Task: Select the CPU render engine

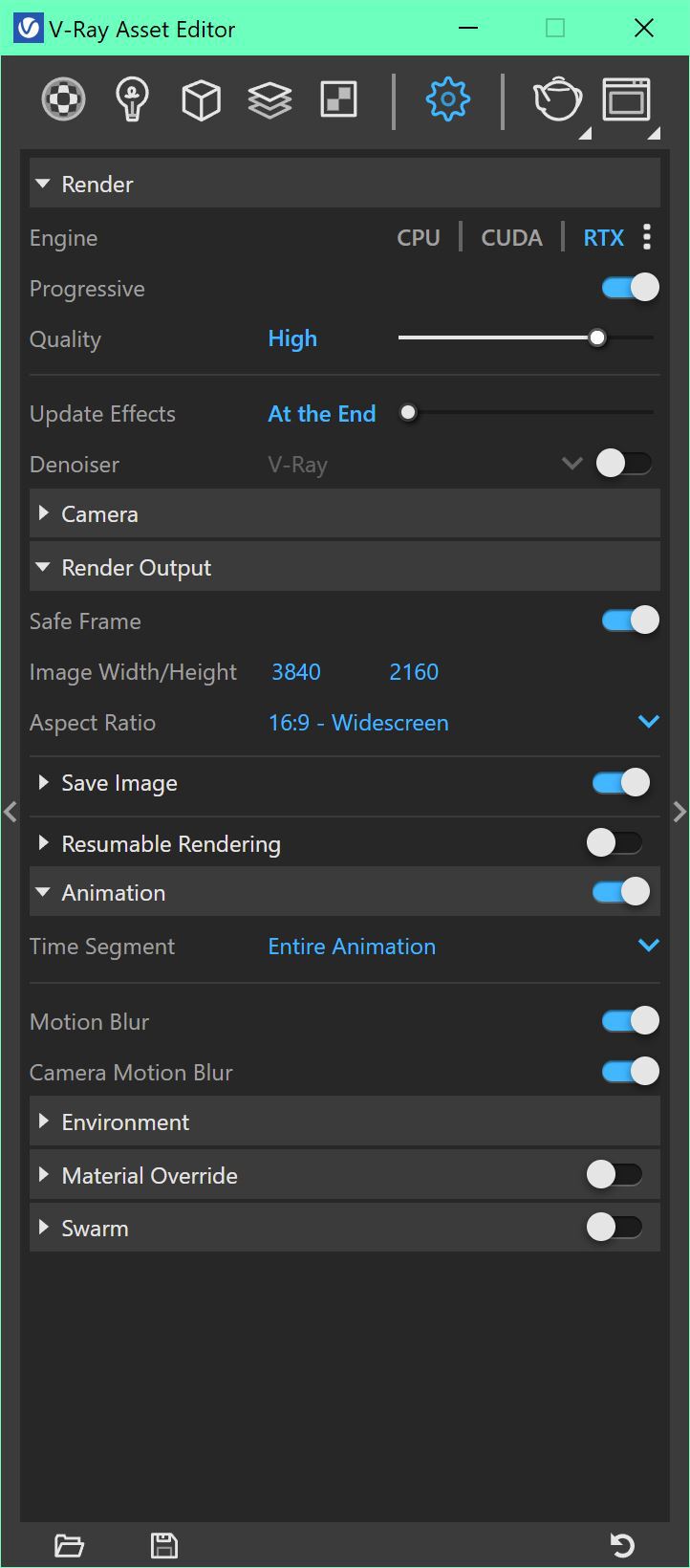Action: coord(419,238)
